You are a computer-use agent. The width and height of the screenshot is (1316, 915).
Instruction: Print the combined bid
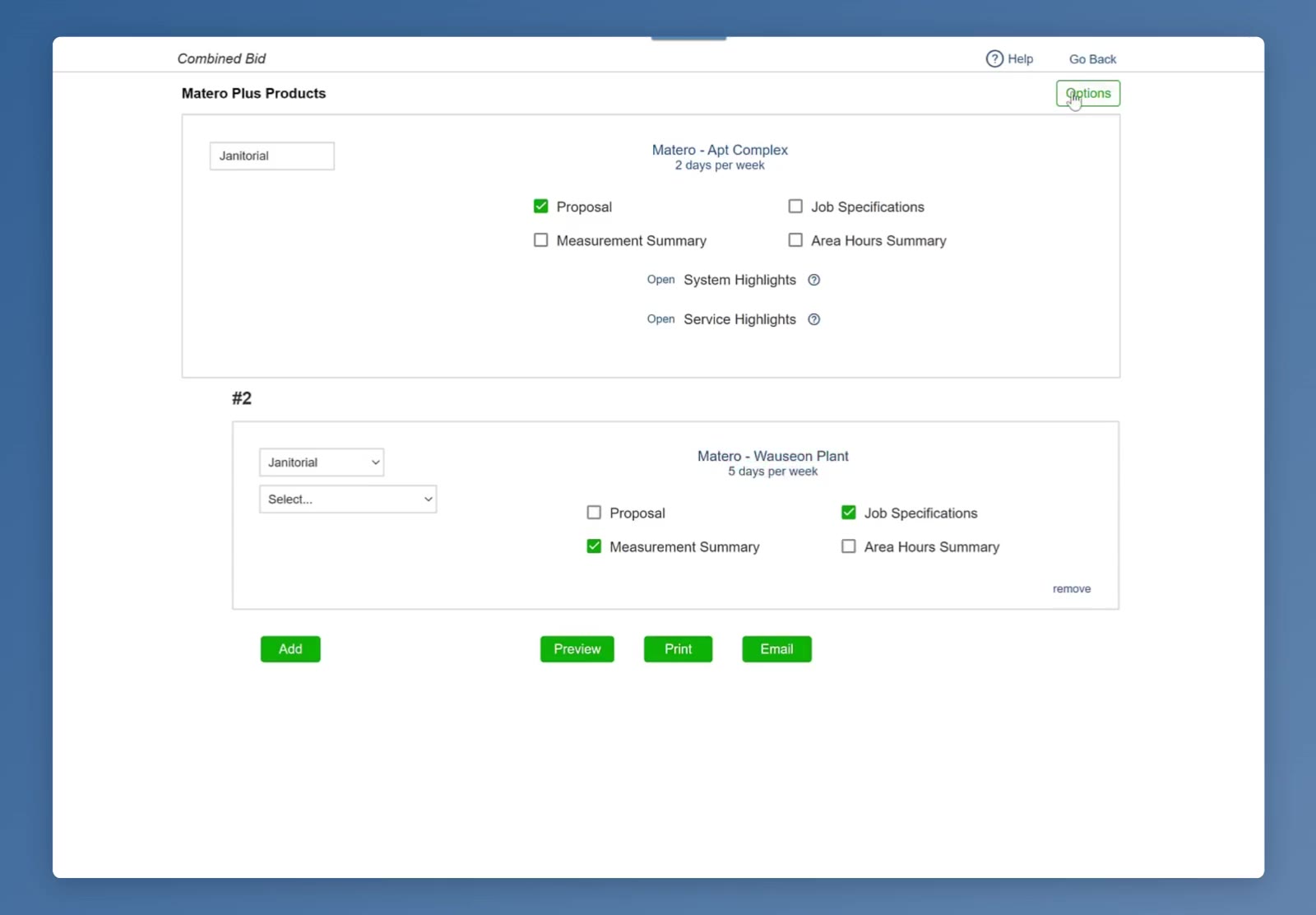(678, 649)
